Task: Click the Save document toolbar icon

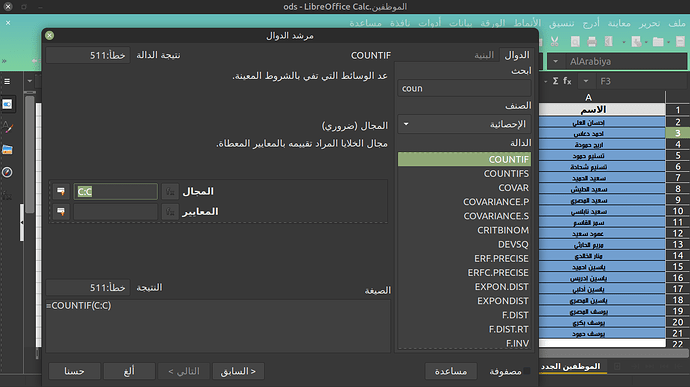Action: (x=636, y=42)
